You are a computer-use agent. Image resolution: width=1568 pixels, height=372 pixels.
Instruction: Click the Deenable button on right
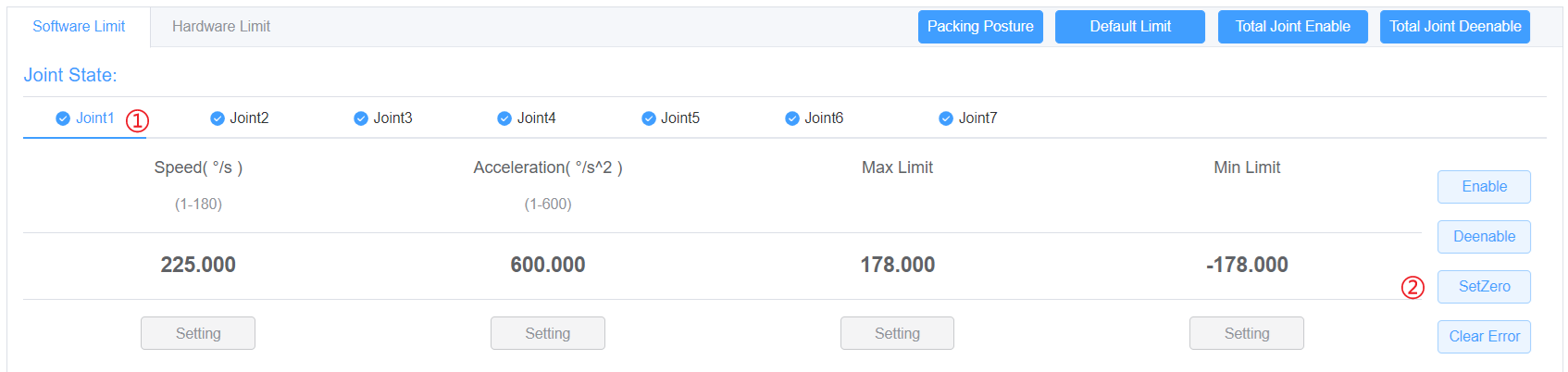coord(1483,237)
